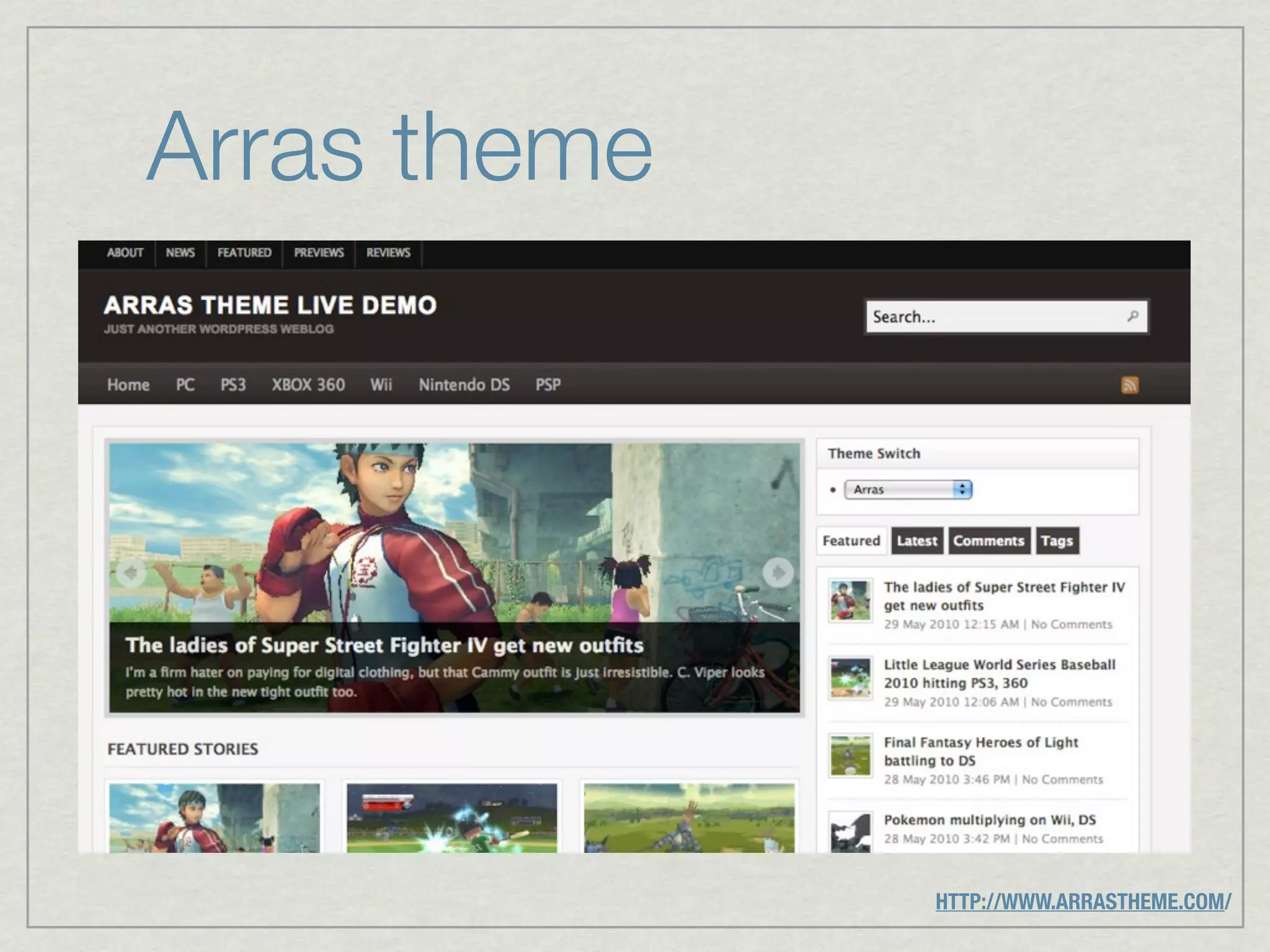Open the arrastheme.com link at bottom
The width and height of the screenshot is (1270, 952).
click(x=1083, y=901)
